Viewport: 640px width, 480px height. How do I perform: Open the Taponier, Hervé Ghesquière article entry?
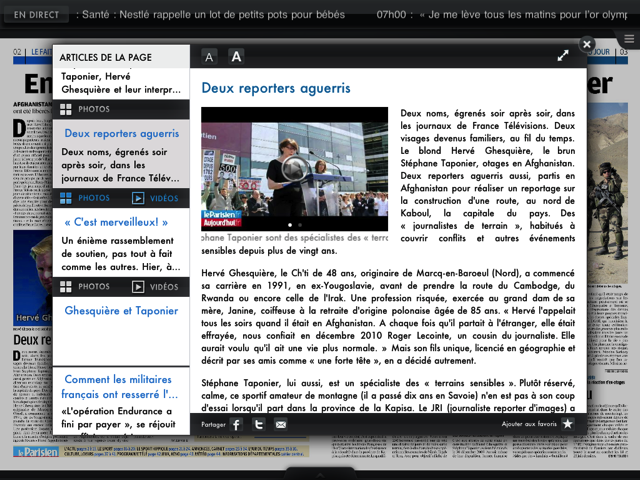point(121,83)
